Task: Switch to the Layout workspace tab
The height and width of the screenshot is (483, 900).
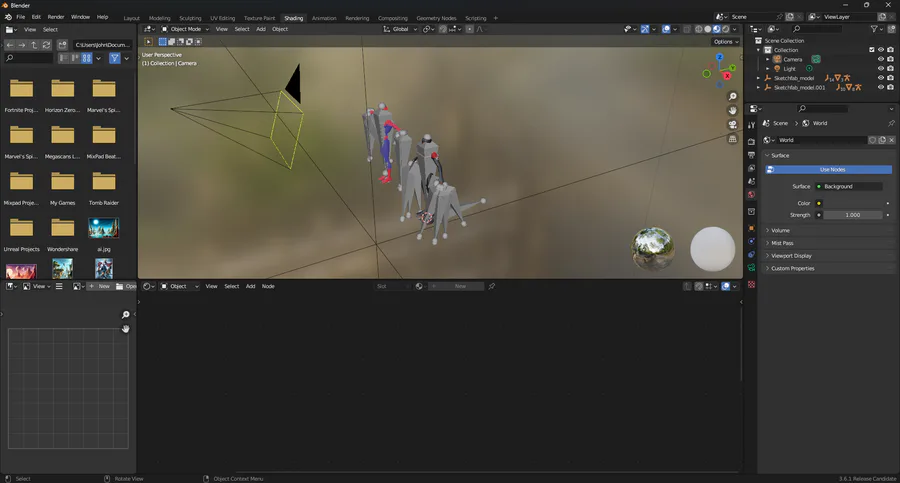Action: (131, 18)
